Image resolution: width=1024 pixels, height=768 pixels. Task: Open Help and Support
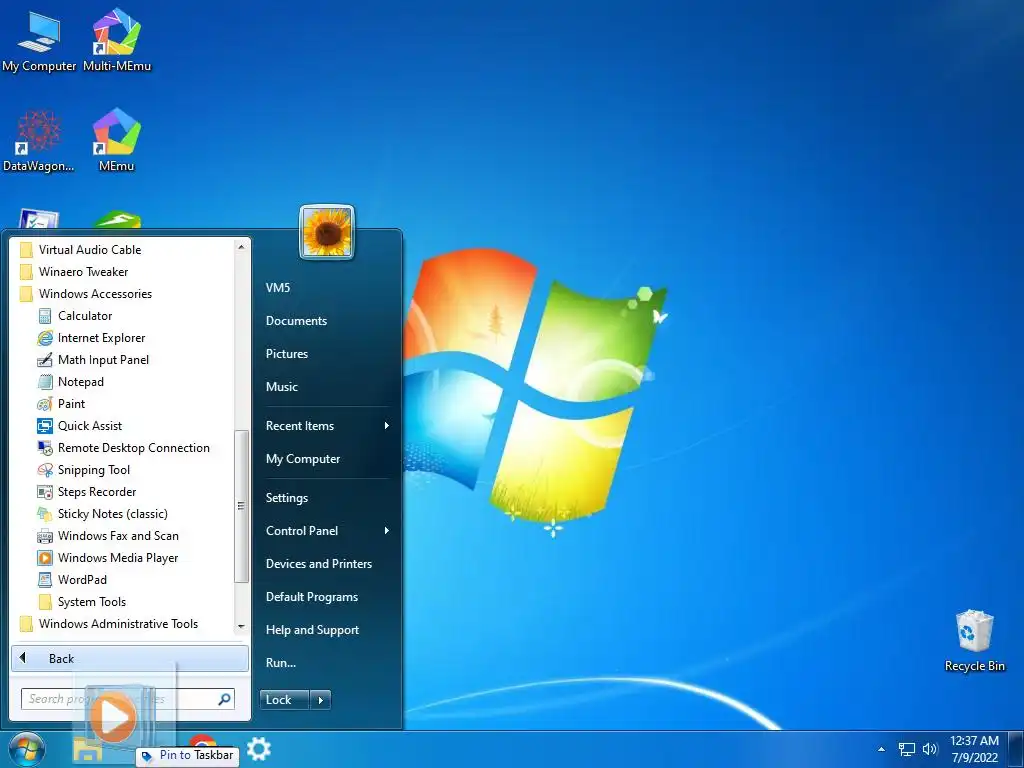coord(313,630)
